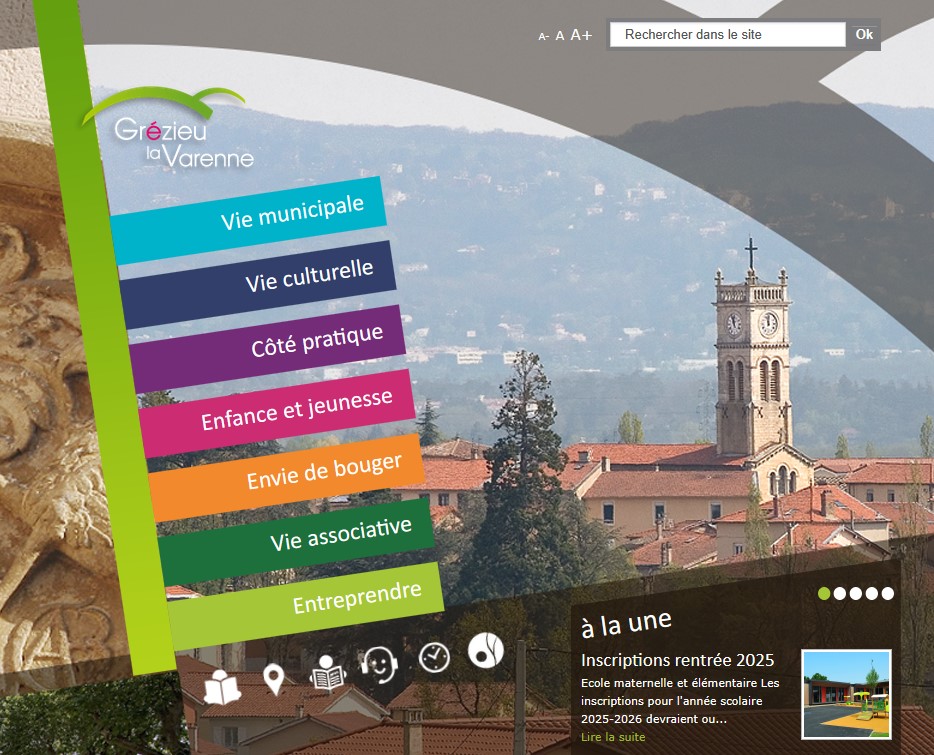Click the clock hours icon

coord(434,657)
